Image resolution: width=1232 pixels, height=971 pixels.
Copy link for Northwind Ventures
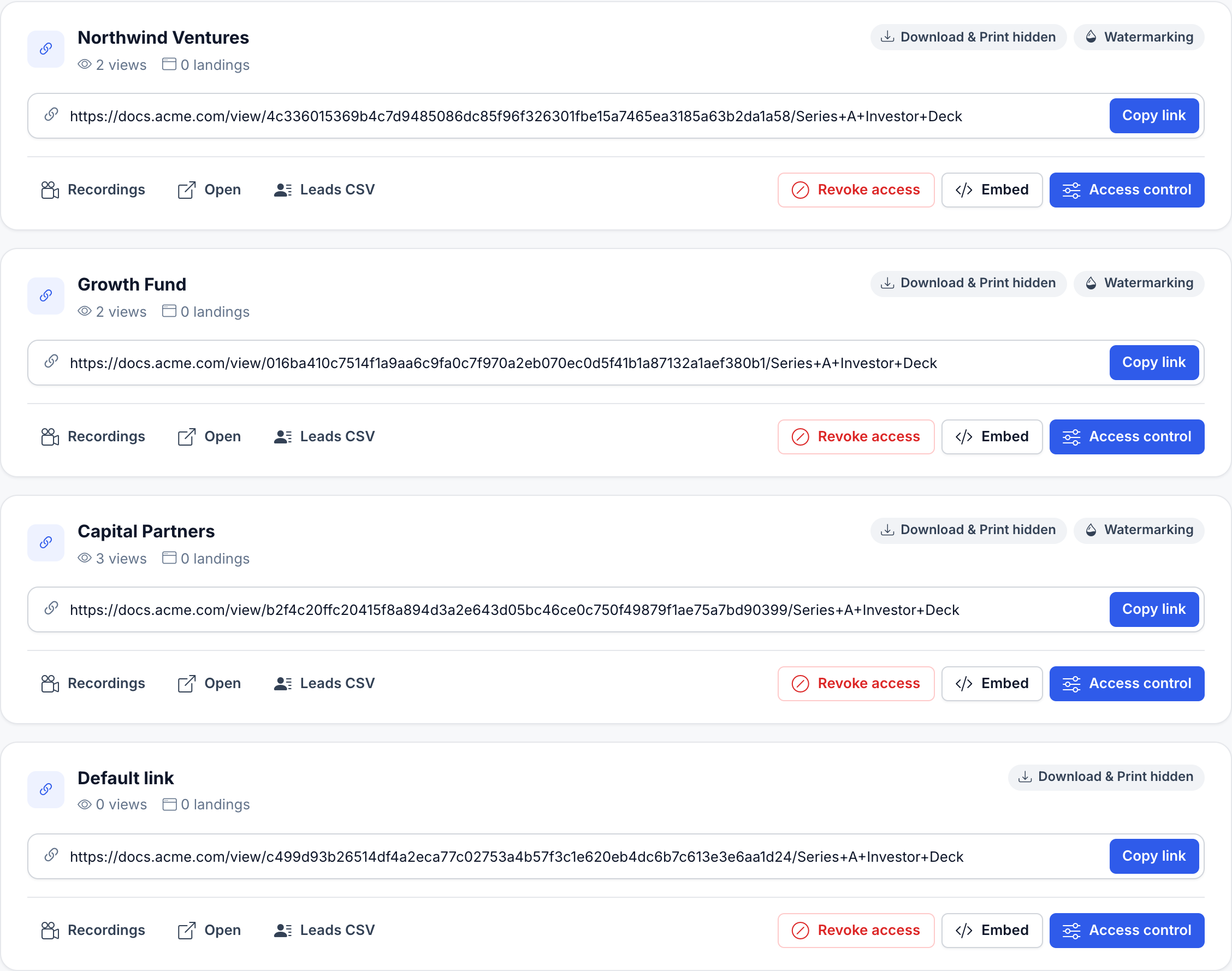[1153, 115]
